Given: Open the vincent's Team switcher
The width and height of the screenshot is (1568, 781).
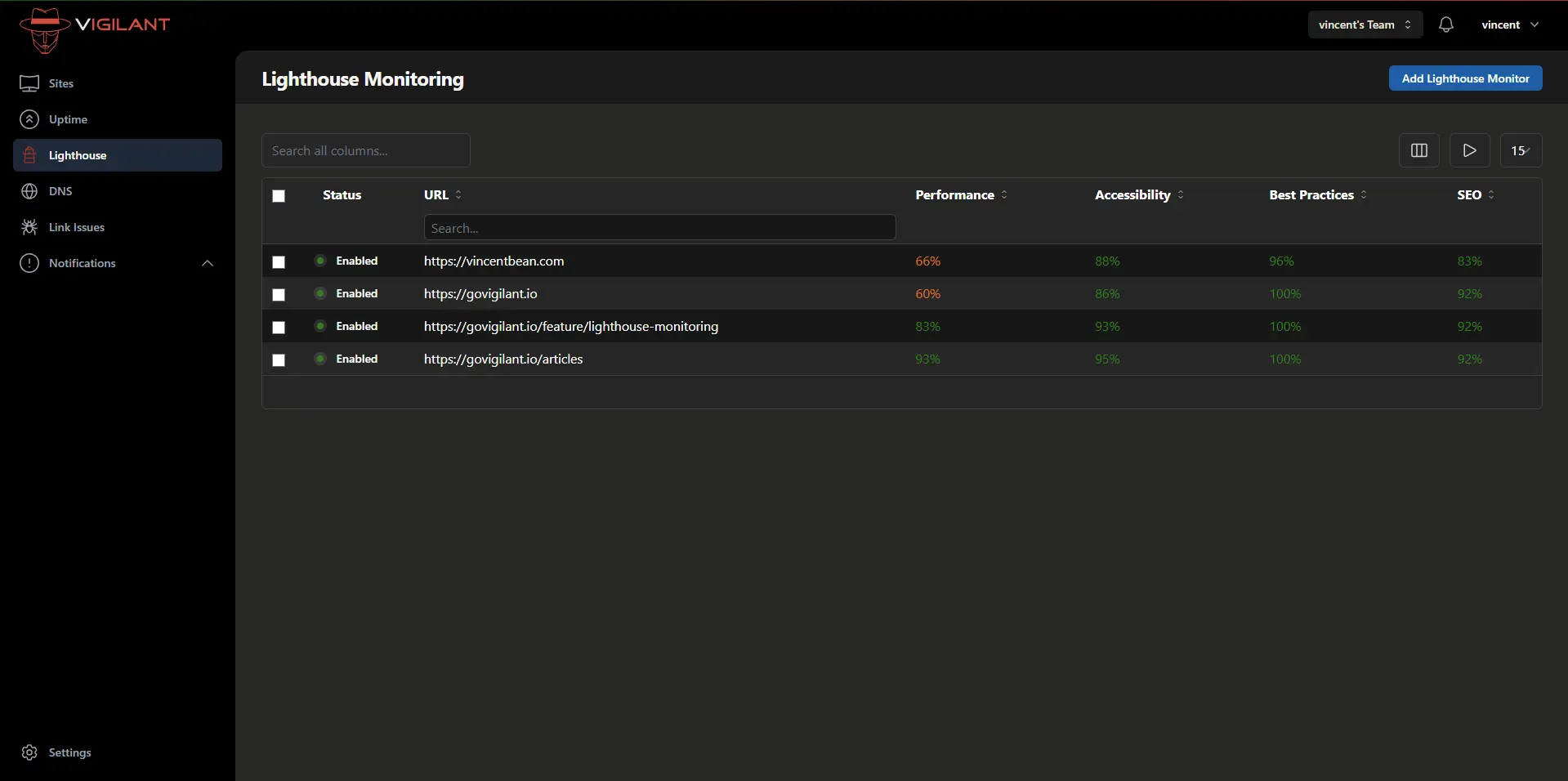Looking at the screenshot, I should pyautogui.click(x=1365, y=25).
